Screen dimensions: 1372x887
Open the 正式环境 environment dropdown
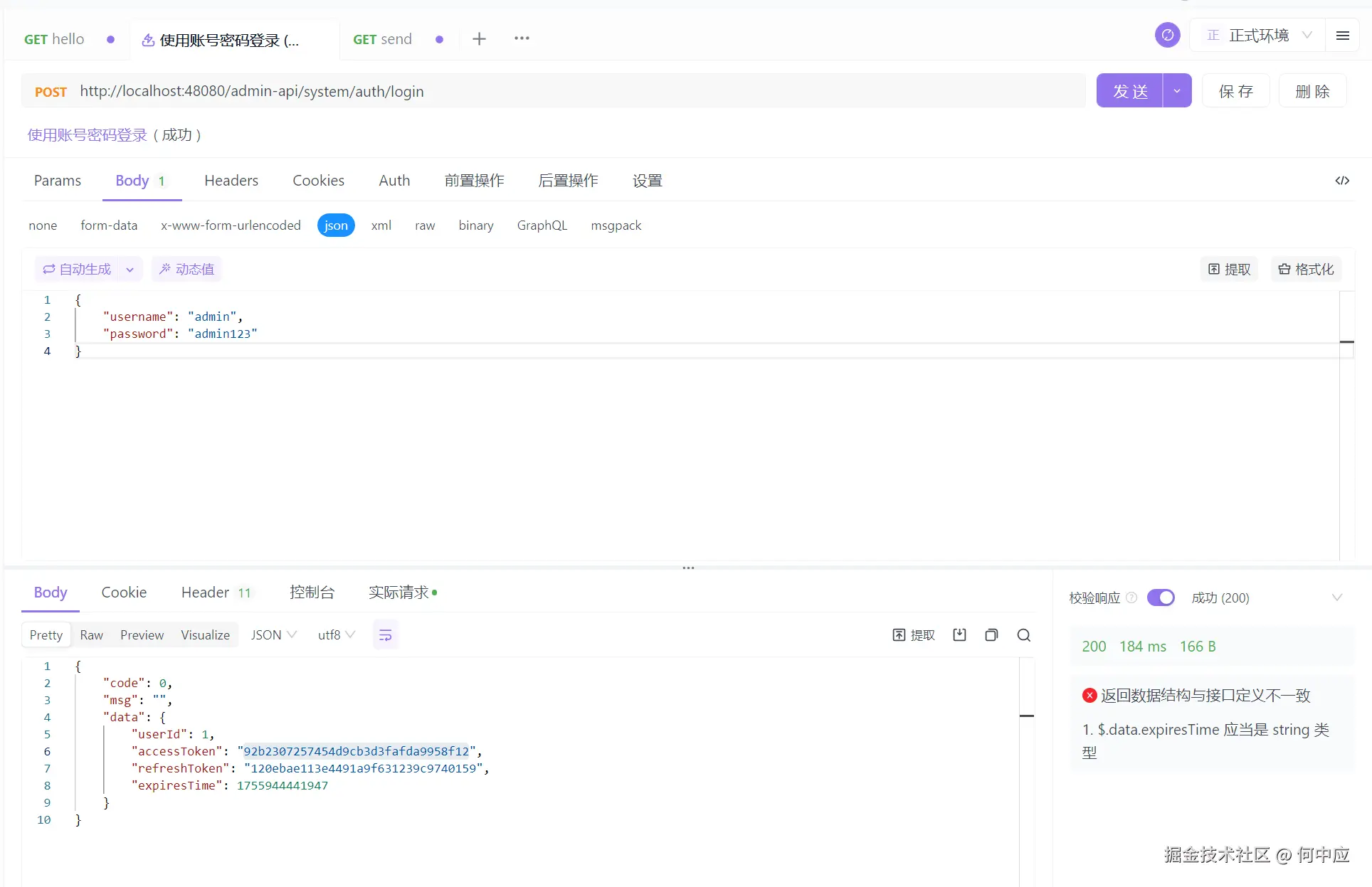[x=1308, y=35]
